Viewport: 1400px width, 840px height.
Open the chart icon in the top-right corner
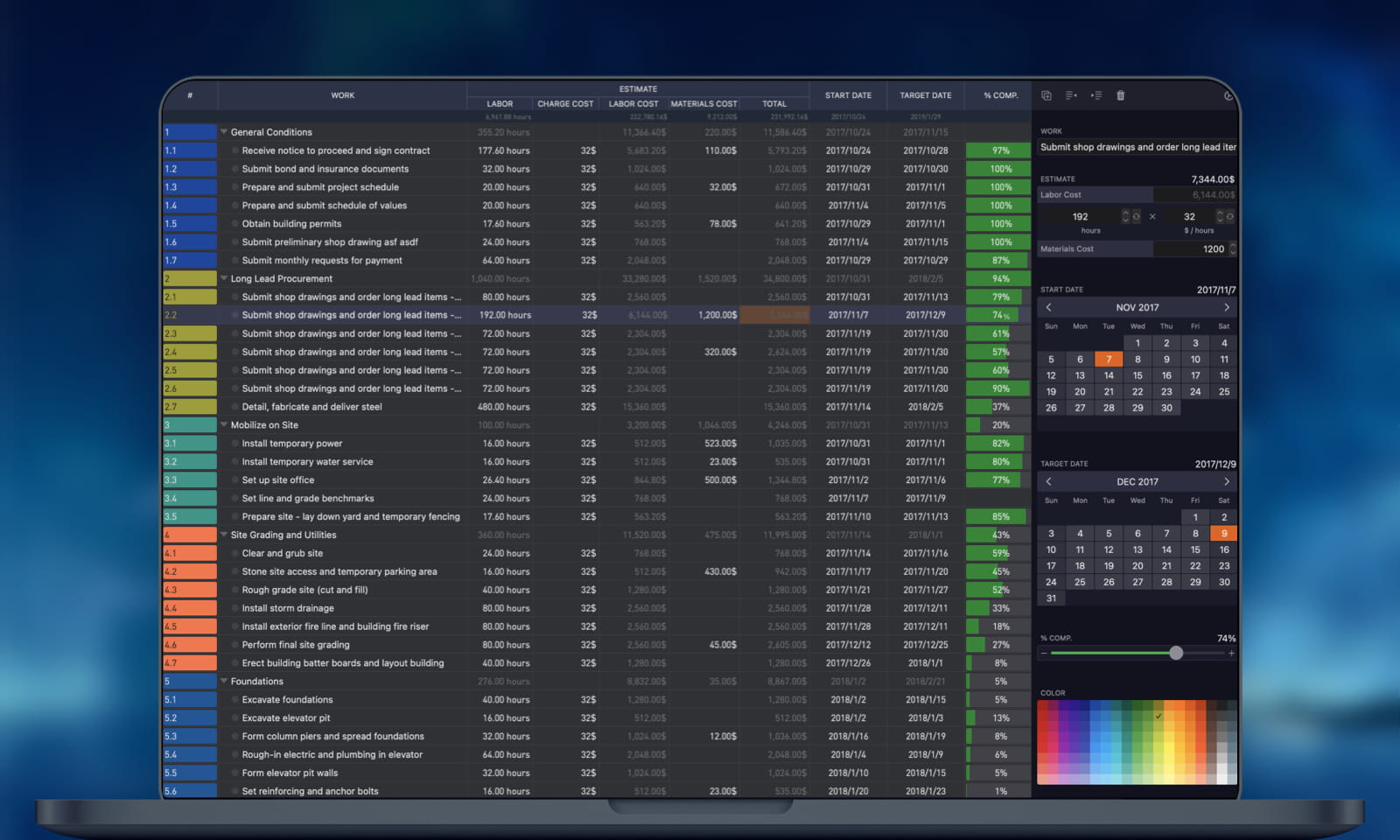(1229, 95)
